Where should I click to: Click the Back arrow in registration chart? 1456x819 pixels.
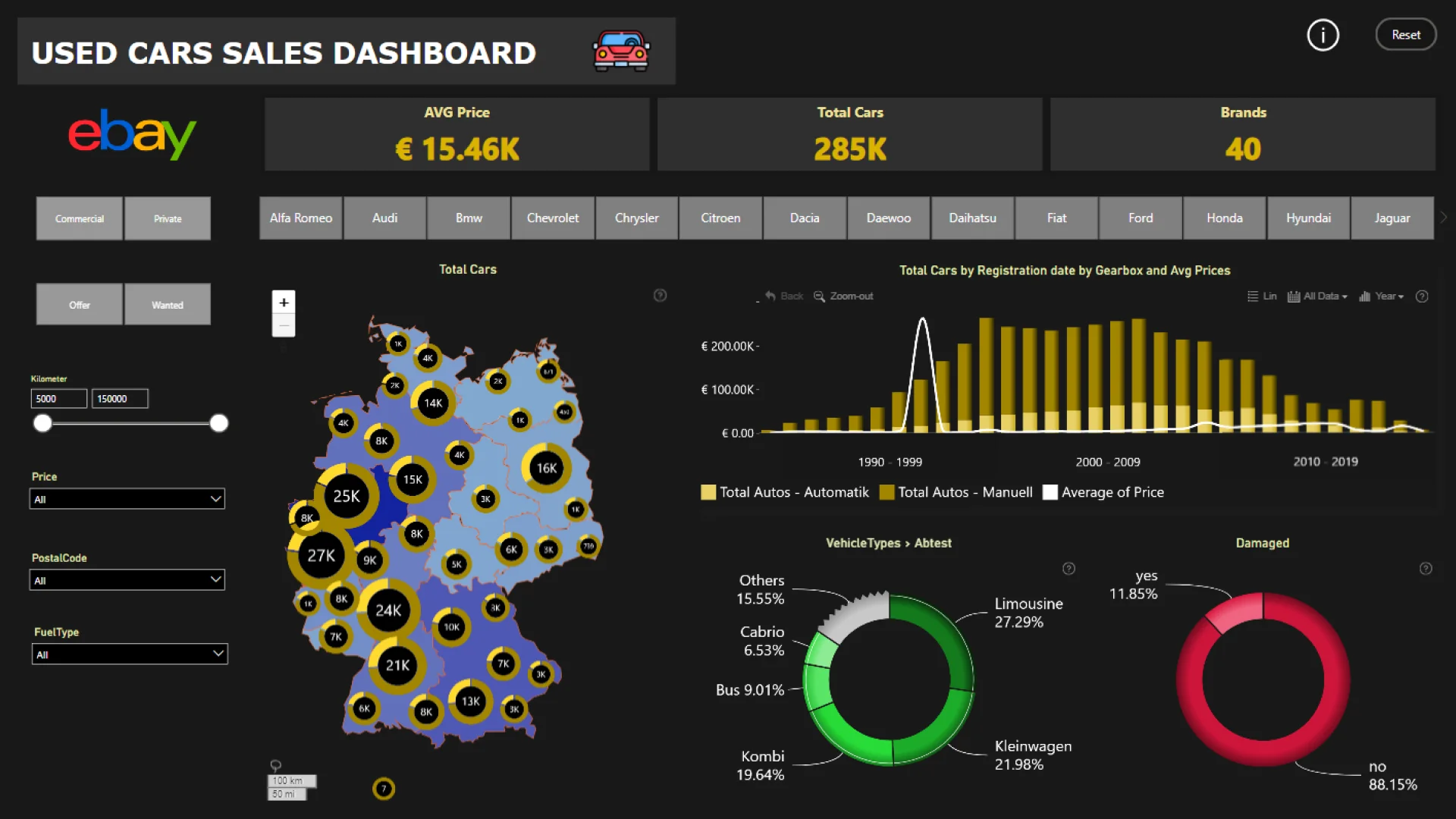784,296
